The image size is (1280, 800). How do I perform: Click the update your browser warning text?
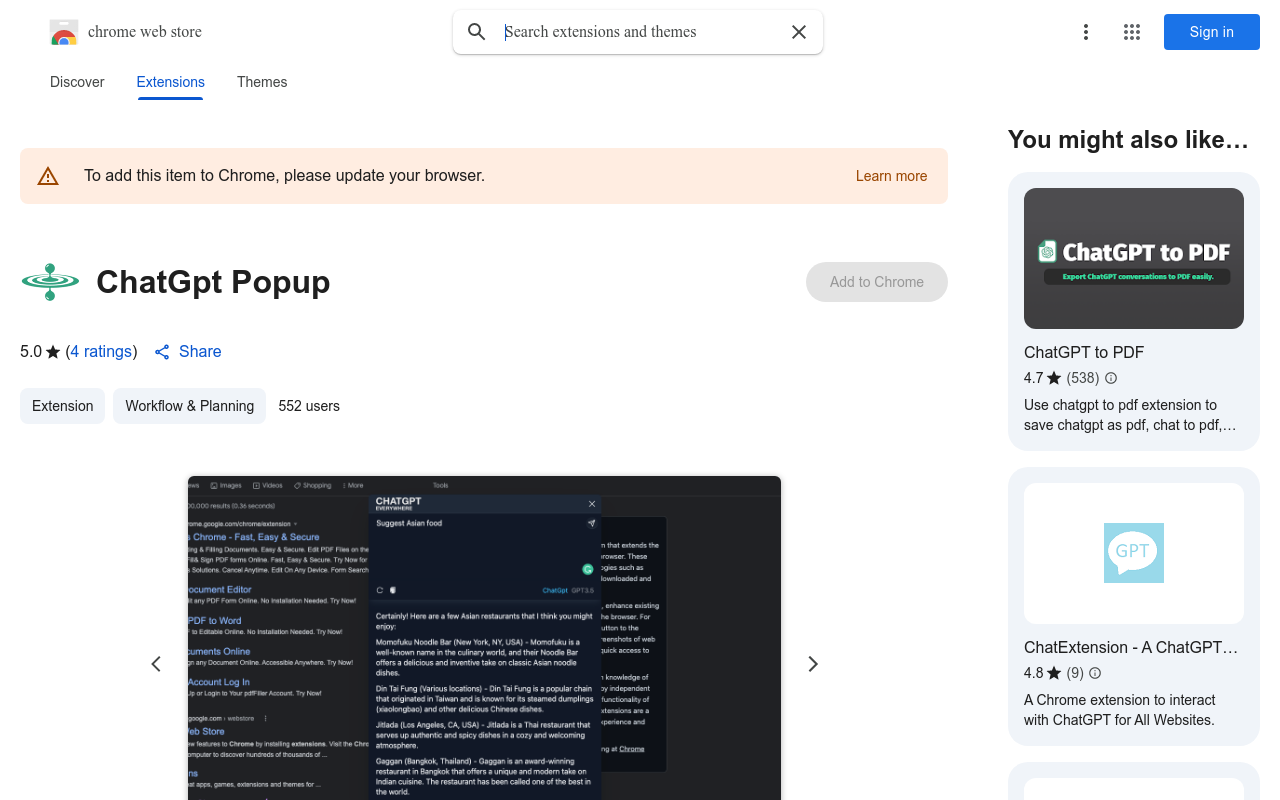(x=284, y=176)
